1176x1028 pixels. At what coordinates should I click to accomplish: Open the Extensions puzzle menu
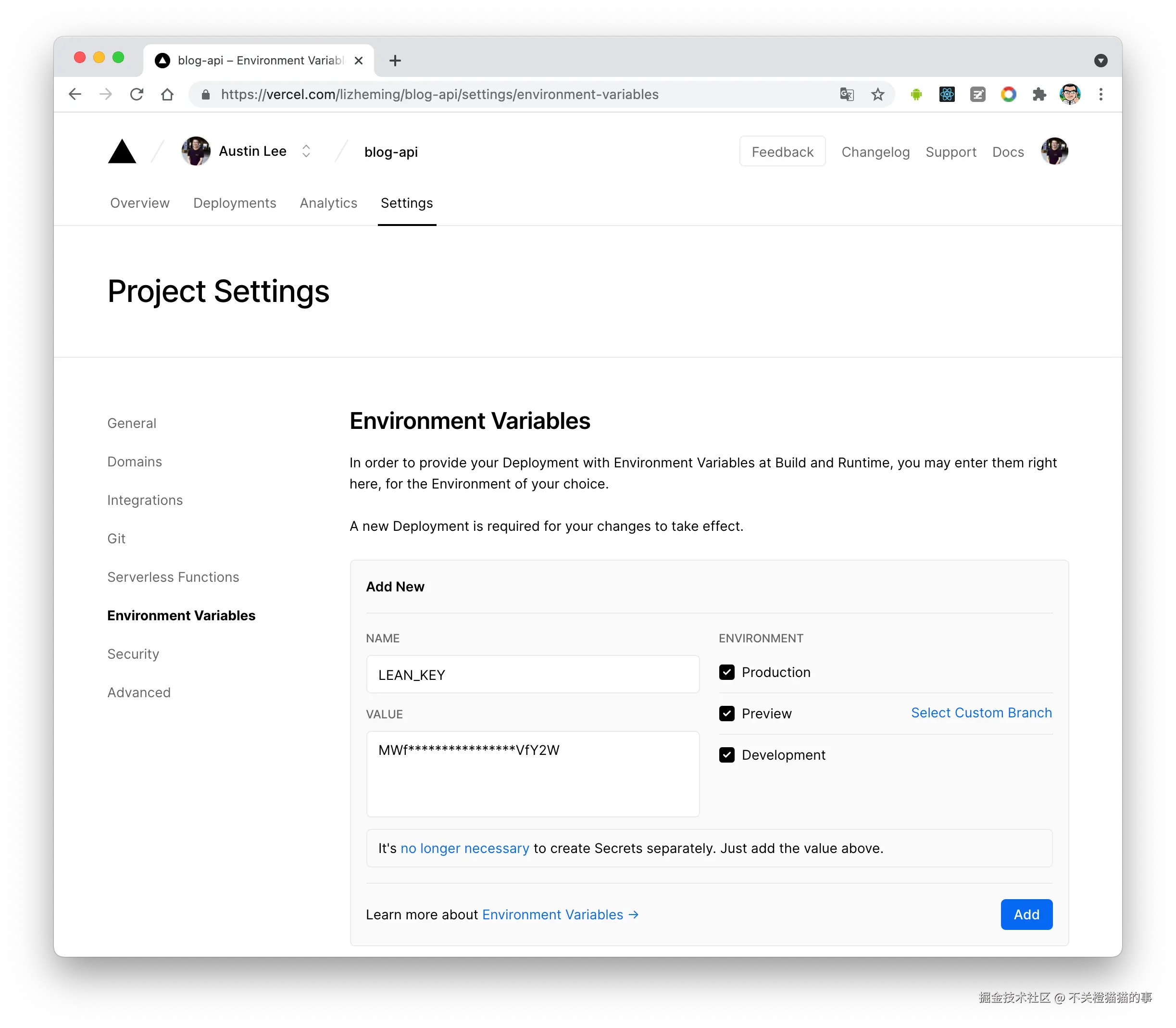click(1039, 94)
